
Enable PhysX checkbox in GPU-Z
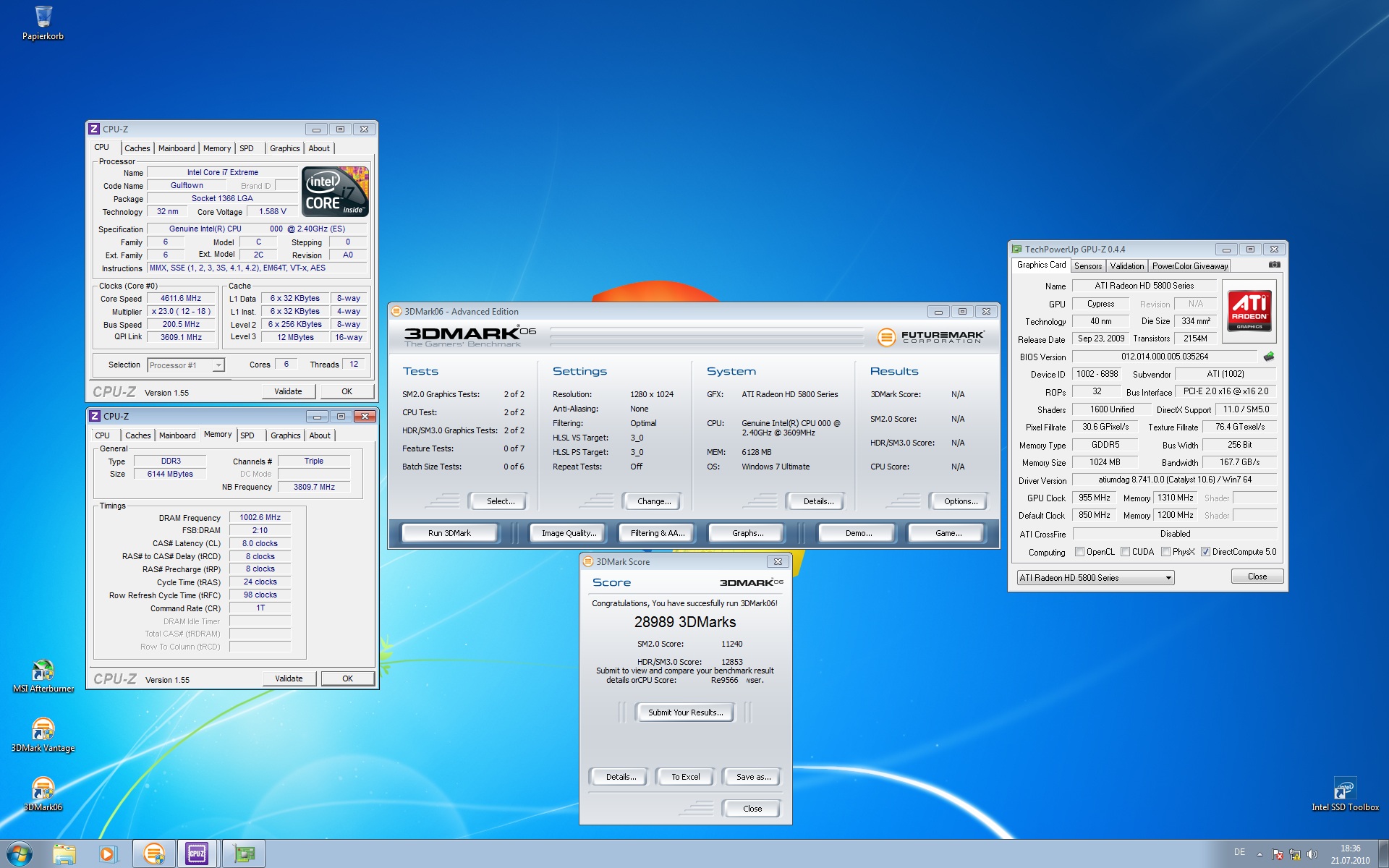click(x=1165, y=552)
